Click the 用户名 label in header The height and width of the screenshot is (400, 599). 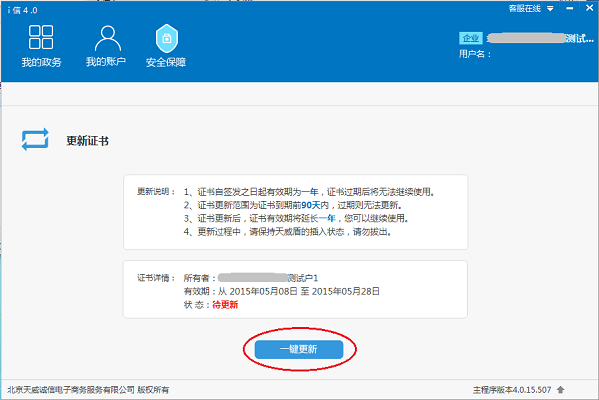(475, 54)
